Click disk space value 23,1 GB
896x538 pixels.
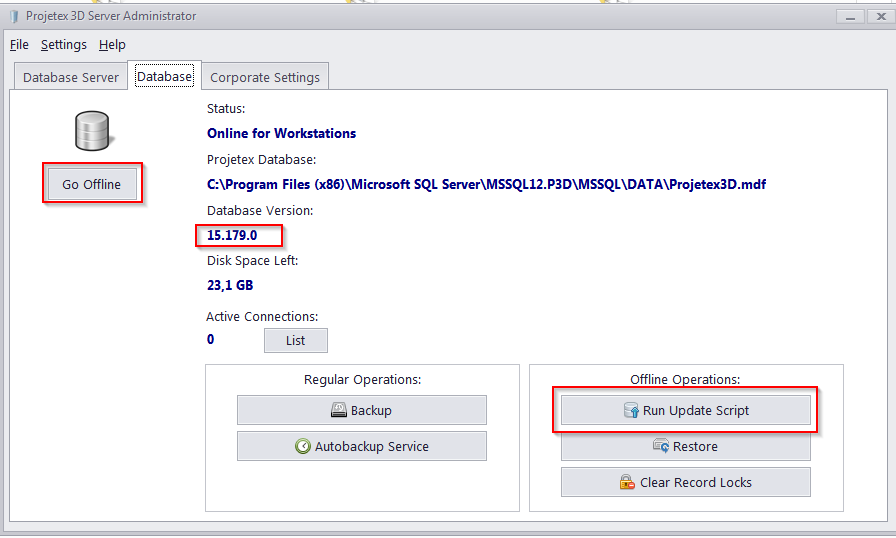pyautogui.click(x=230, y=285)
